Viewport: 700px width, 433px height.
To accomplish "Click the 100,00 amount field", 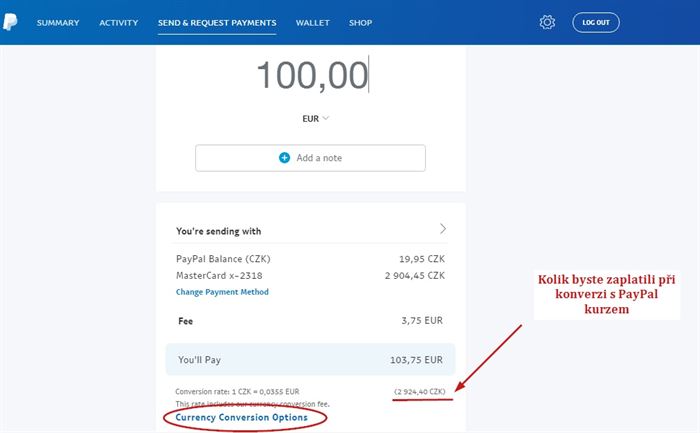I will point(312,75).
